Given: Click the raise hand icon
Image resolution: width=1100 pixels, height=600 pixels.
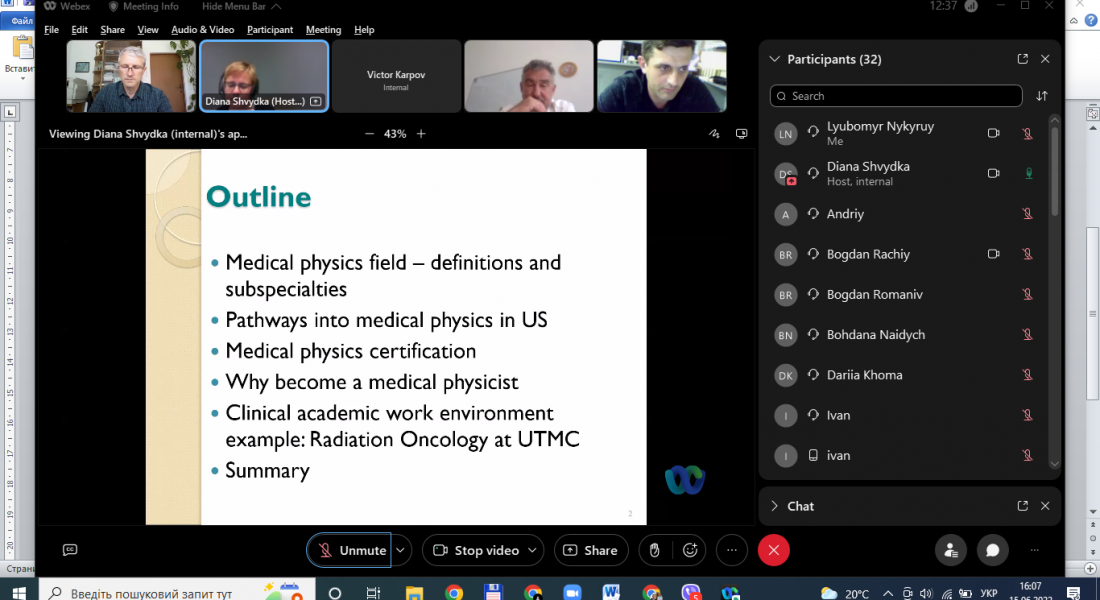Looking at the screenshot, I should point(654,550).
